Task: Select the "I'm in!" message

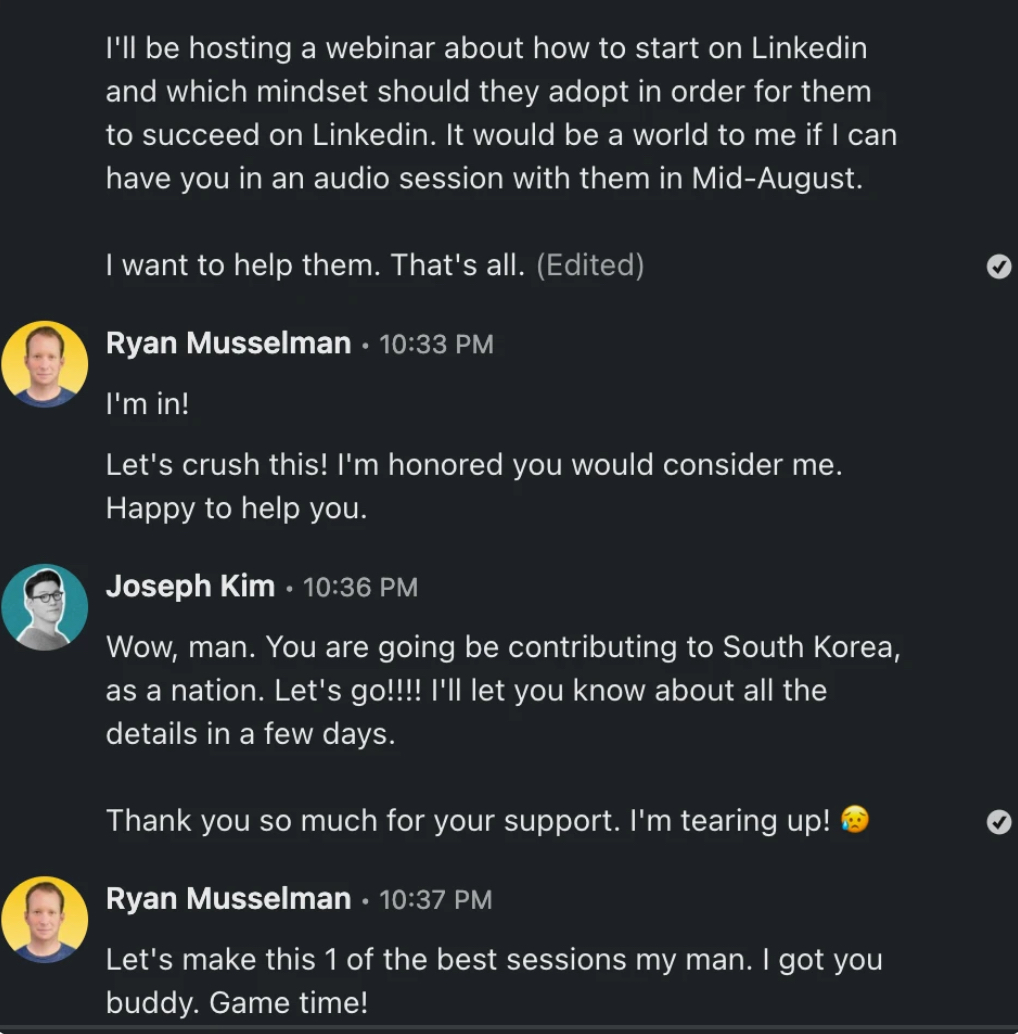Action: tap(147, 404)
